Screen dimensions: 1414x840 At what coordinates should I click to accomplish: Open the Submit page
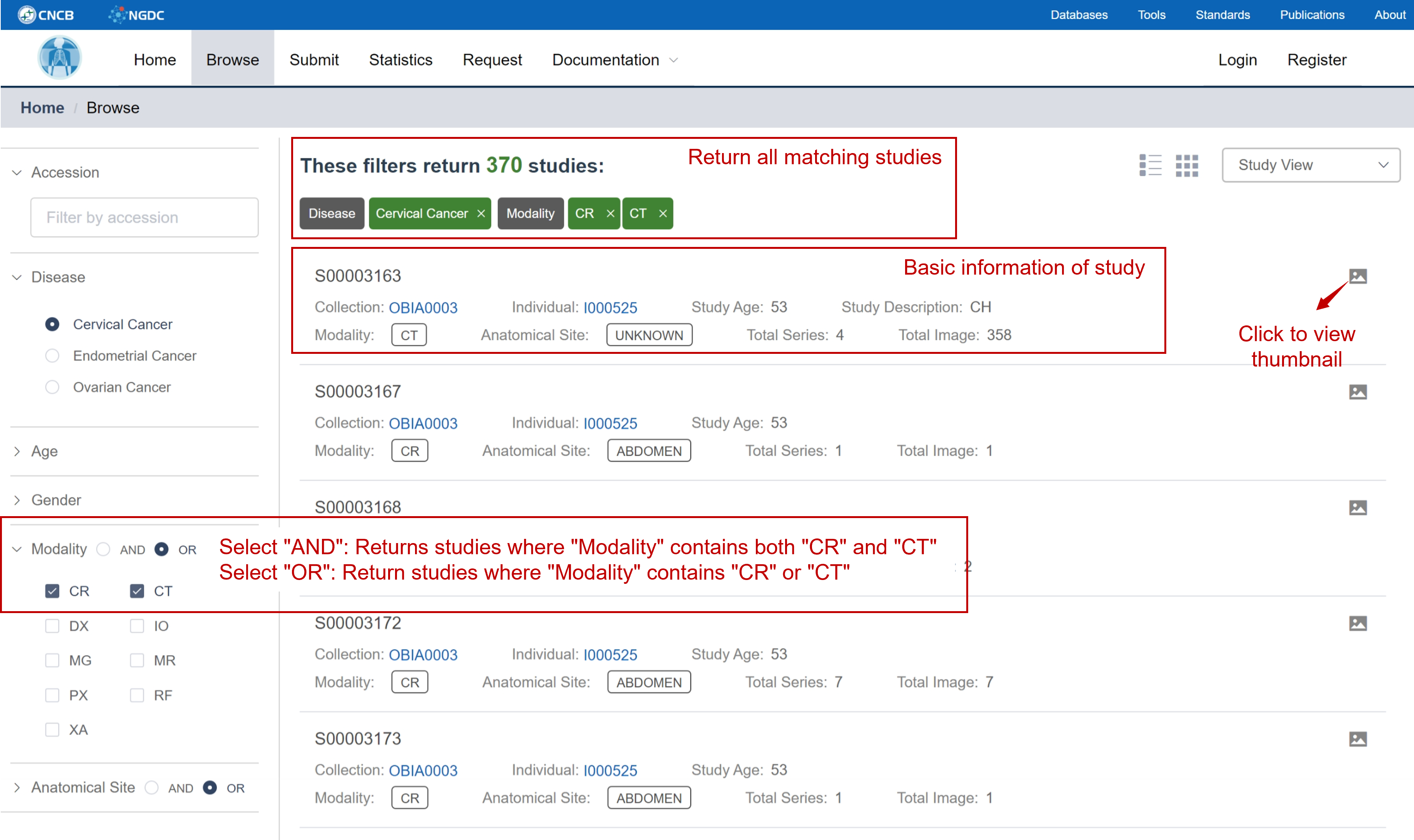[x=314, y=60]
